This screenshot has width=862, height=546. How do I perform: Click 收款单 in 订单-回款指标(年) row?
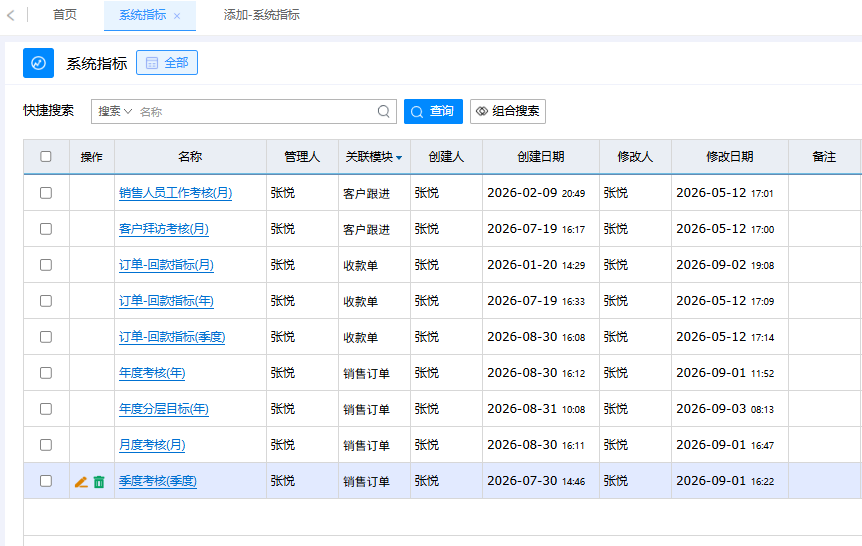(x=361, y=301)
